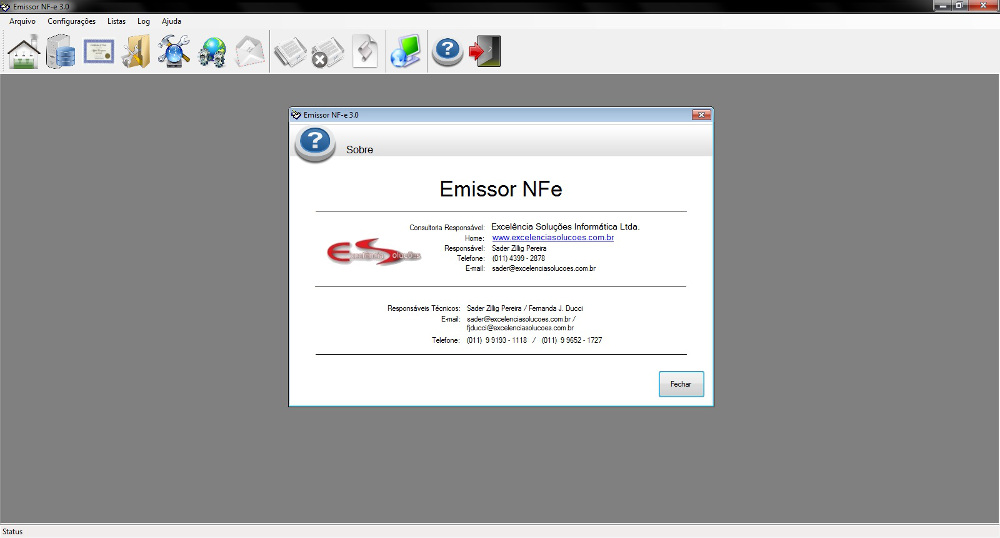Click the open envelope toolbar icon
Viewport: 1000px width, 538px height.
click(249, 51)
